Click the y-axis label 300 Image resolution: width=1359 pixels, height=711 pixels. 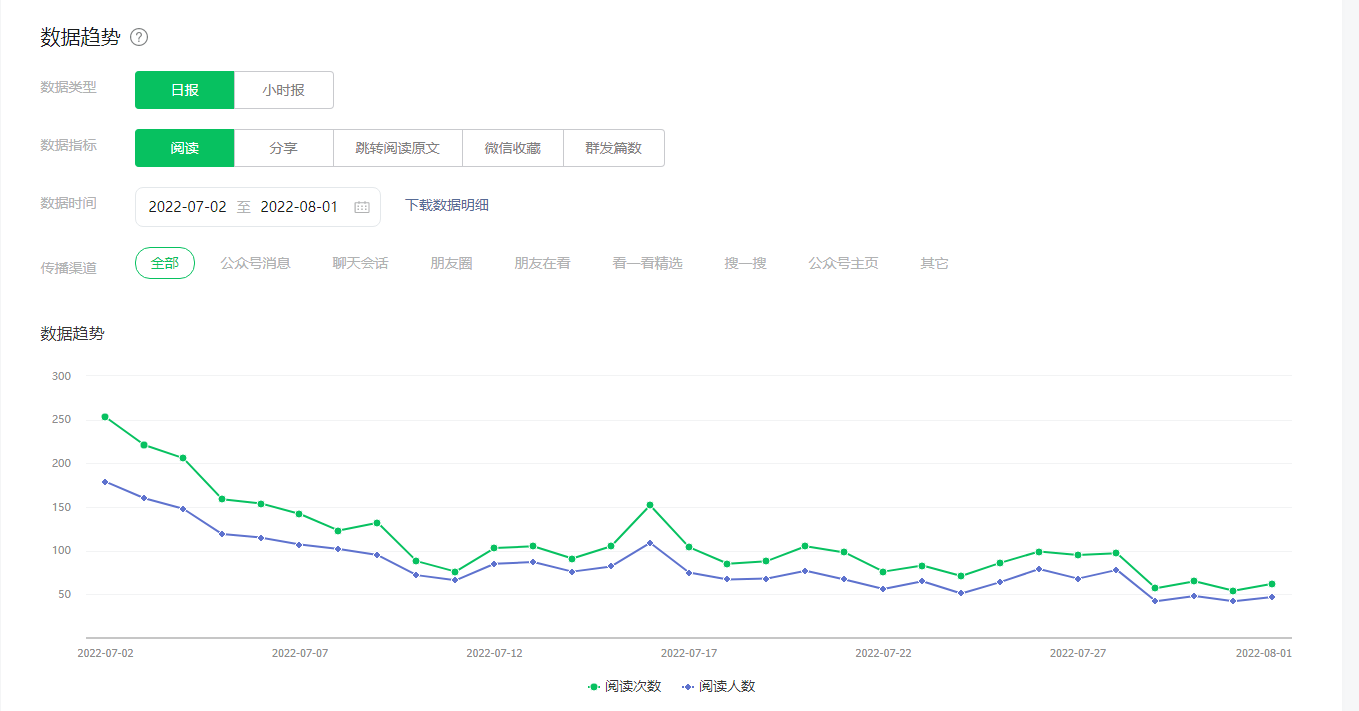[61, 376]
